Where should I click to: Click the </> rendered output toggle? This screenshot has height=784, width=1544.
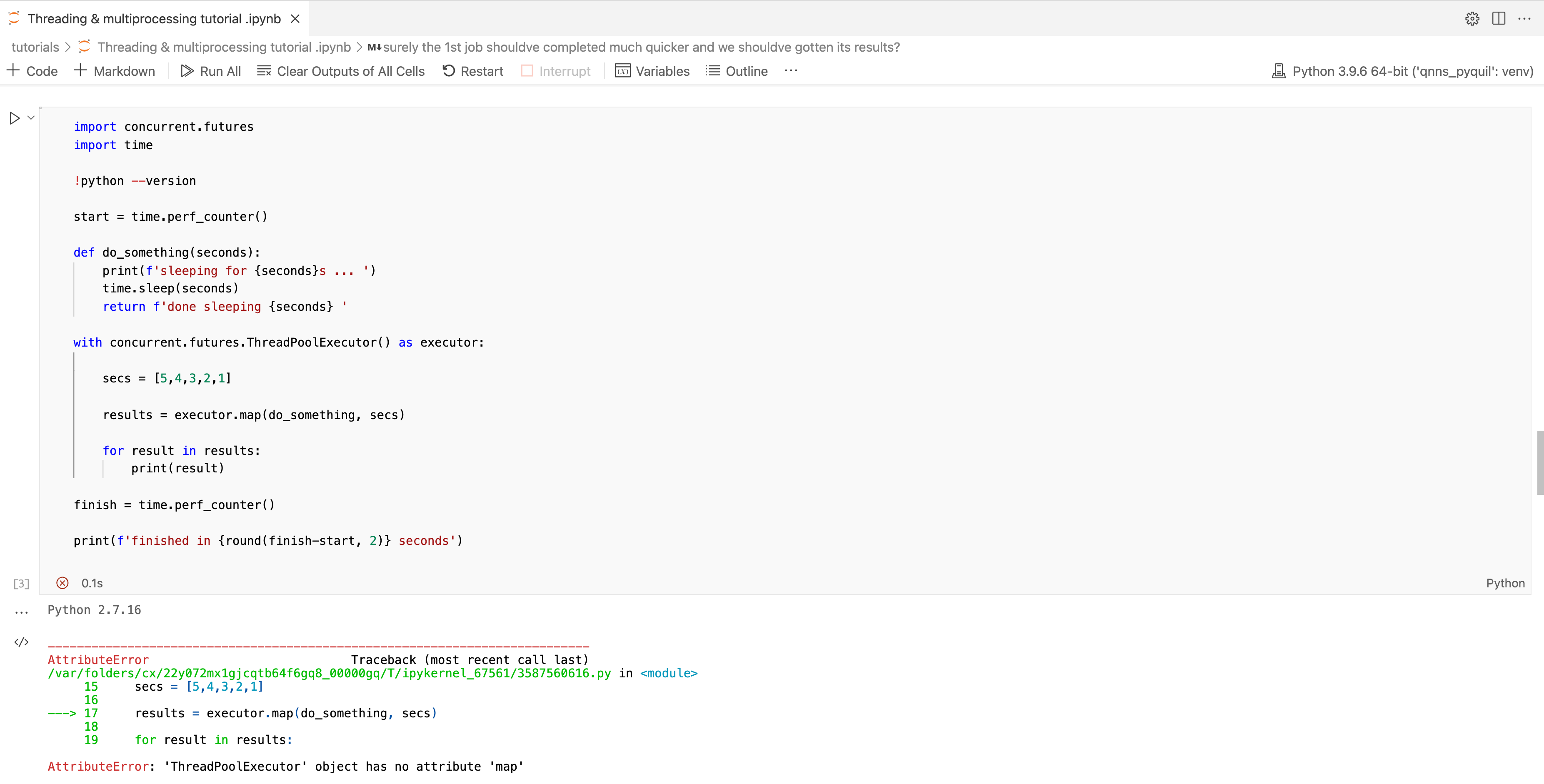pos(22,642)
